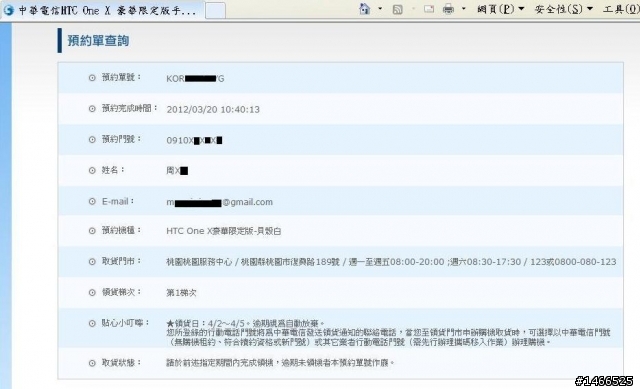The height and width of the screenshot is (389, 640).
Task: Click the 預約單查詢 heading
Action: pos(98,40)
